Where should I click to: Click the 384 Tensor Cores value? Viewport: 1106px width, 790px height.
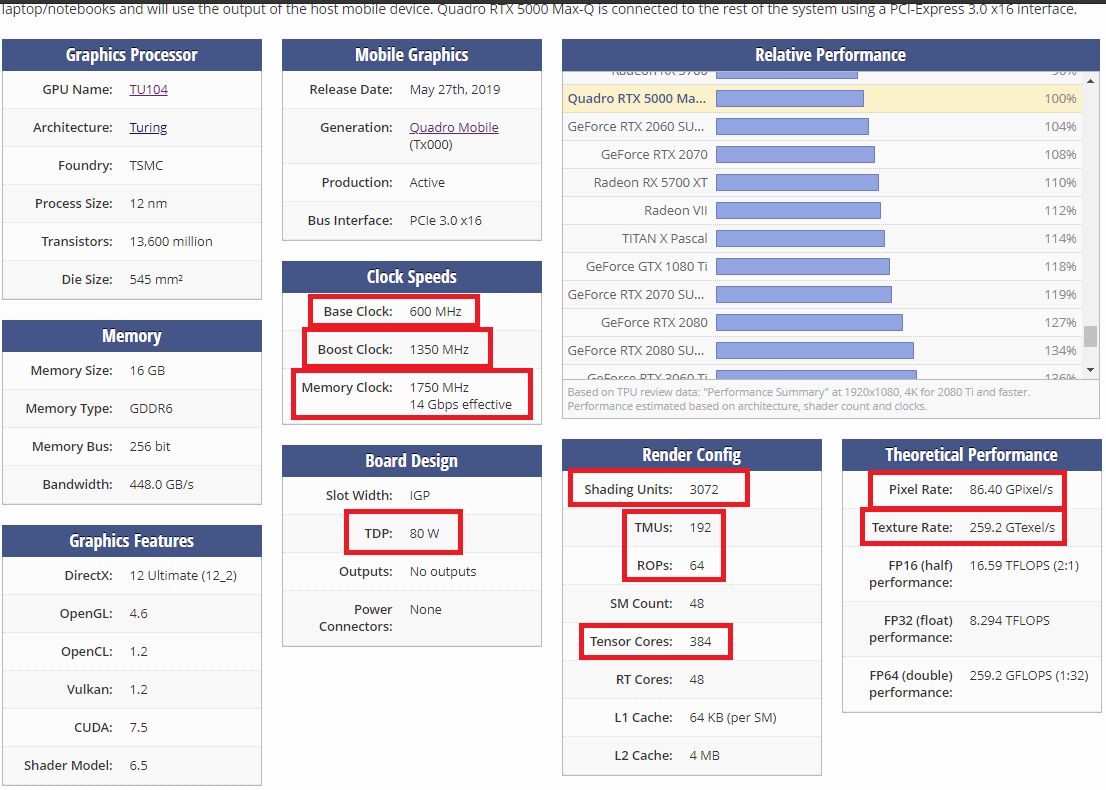700,642
